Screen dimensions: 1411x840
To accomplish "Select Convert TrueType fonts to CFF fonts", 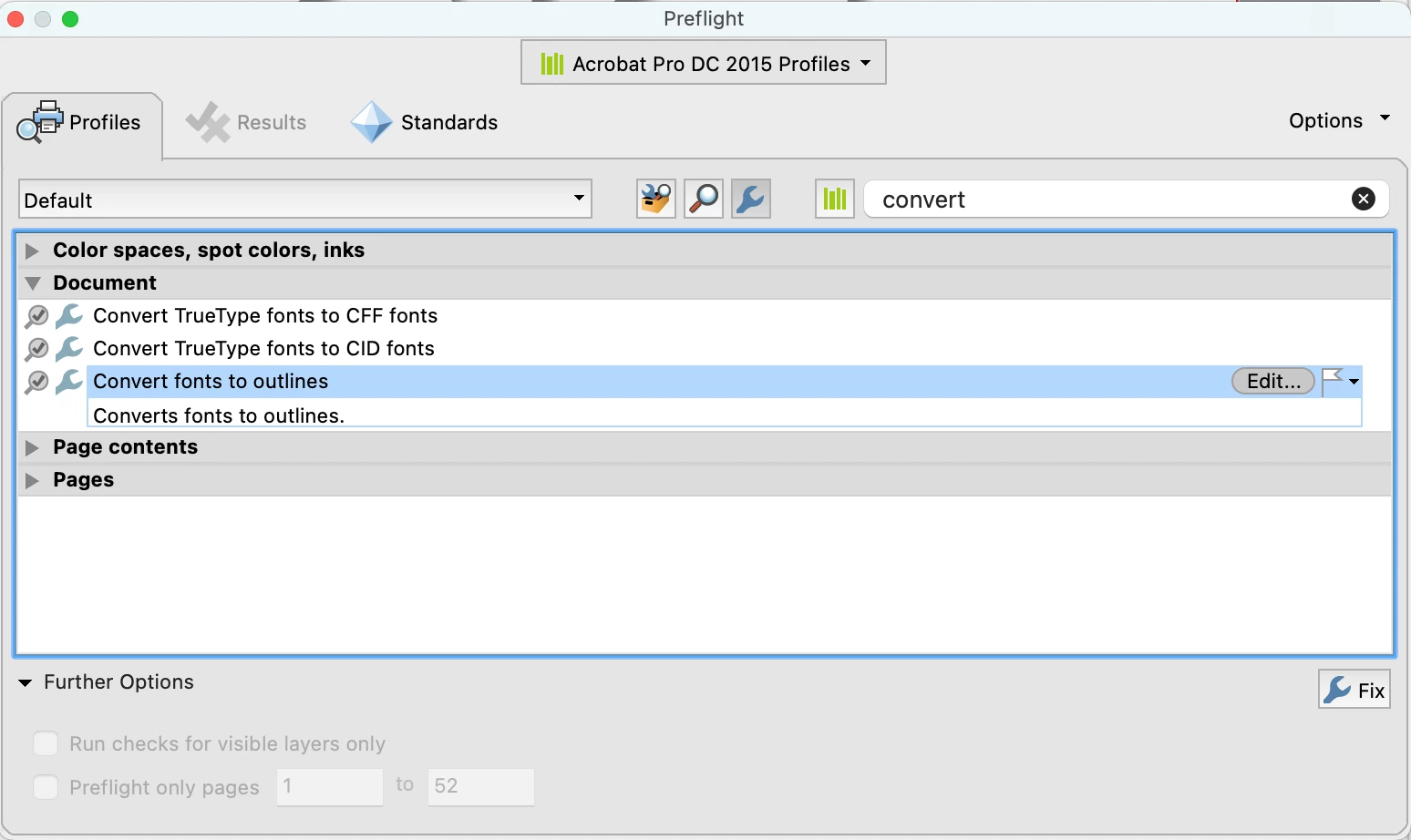I will coord(265,315).
